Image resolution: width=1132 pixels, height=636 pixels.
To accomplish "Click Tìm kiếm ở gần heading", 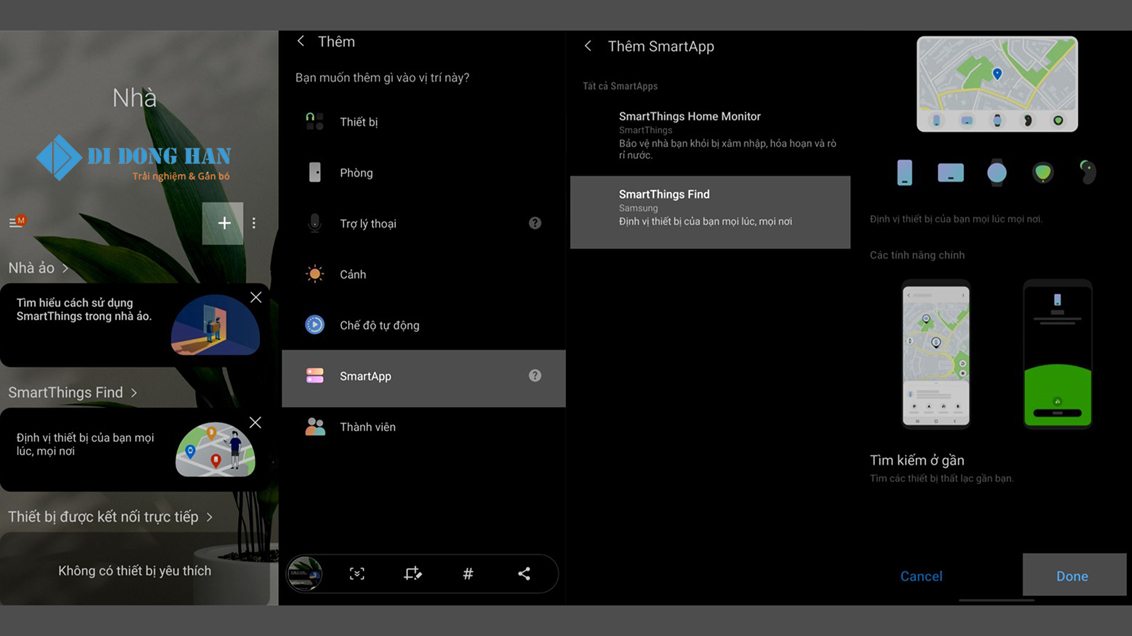I will [x=917, y=460].
